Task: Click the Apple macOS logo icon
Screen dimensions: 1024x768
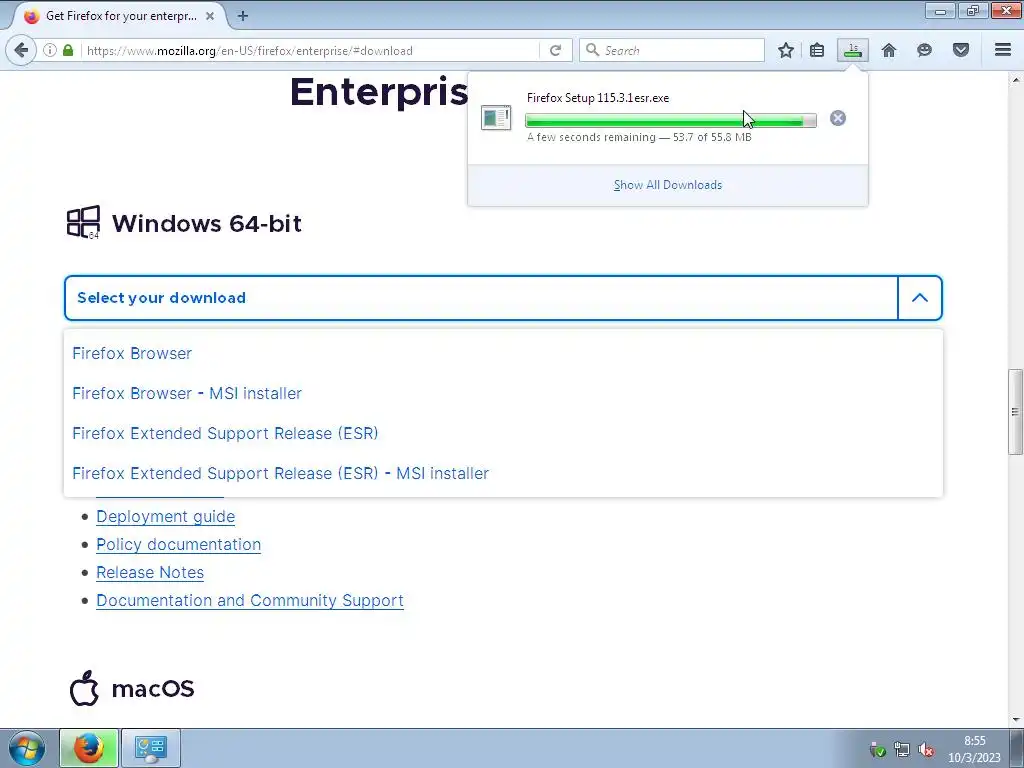Action: click(x=84, y=688)
